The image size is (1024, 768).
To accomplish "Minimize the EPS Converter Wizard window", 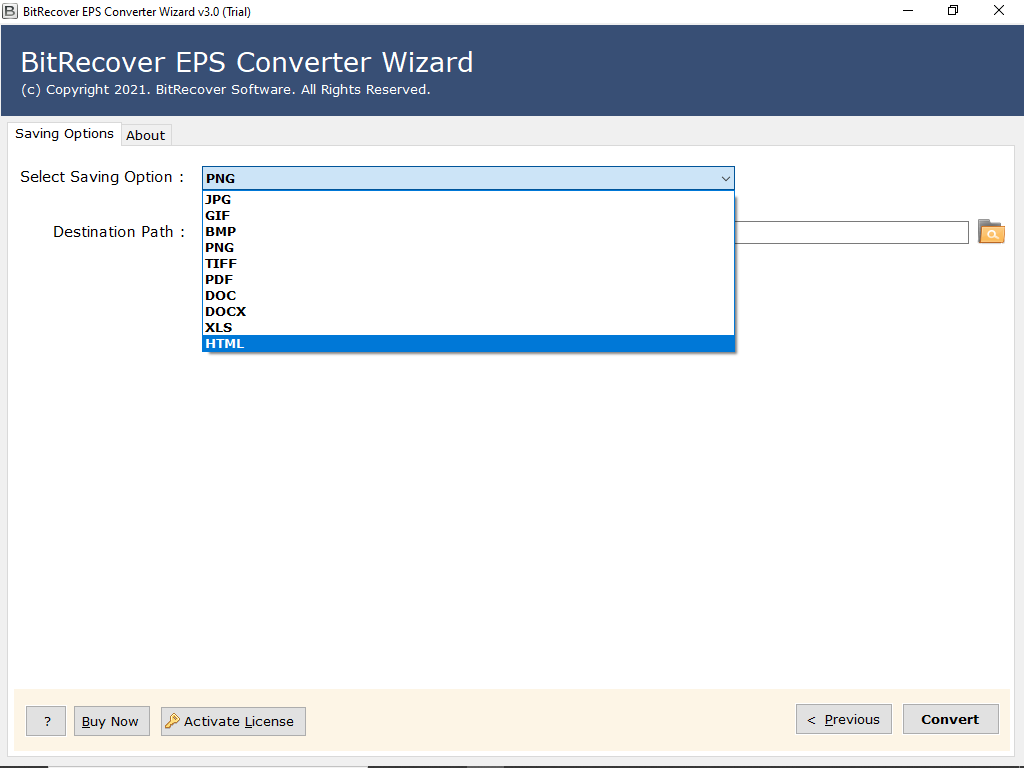I will pos(908,11).
